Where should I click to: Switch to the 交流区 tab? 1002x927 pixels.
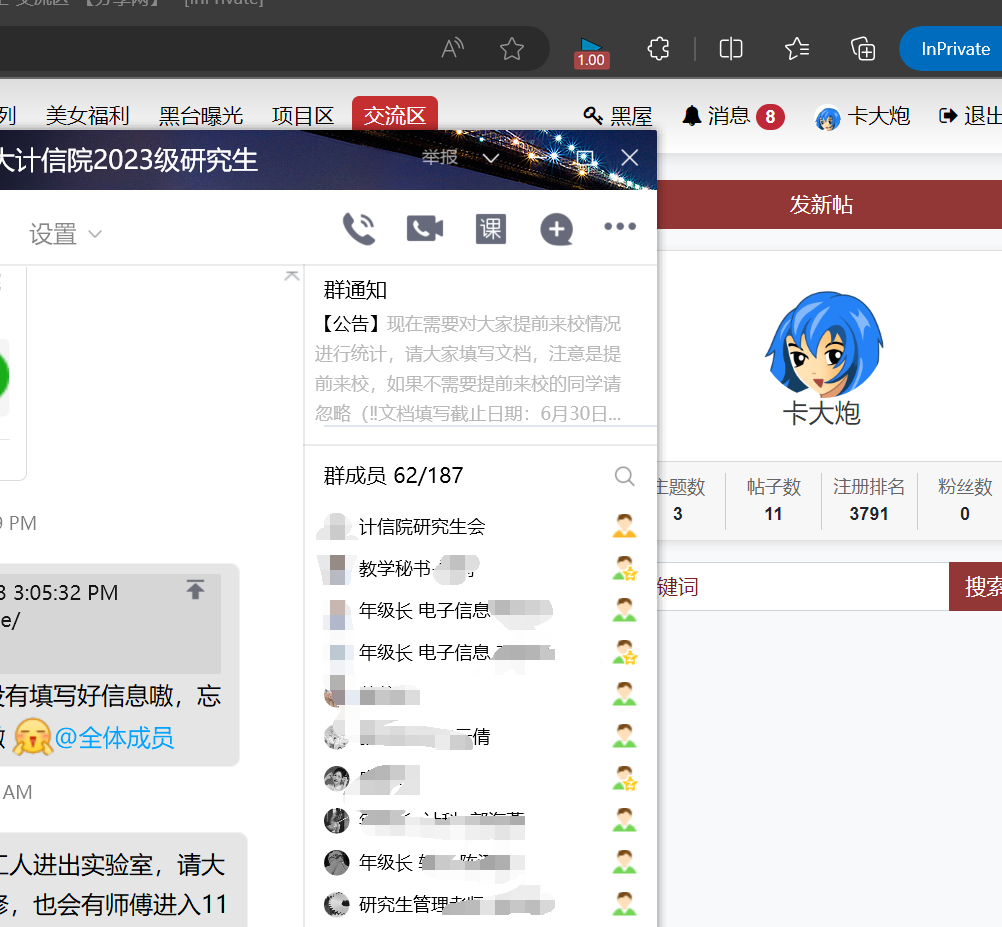point(394,116)
